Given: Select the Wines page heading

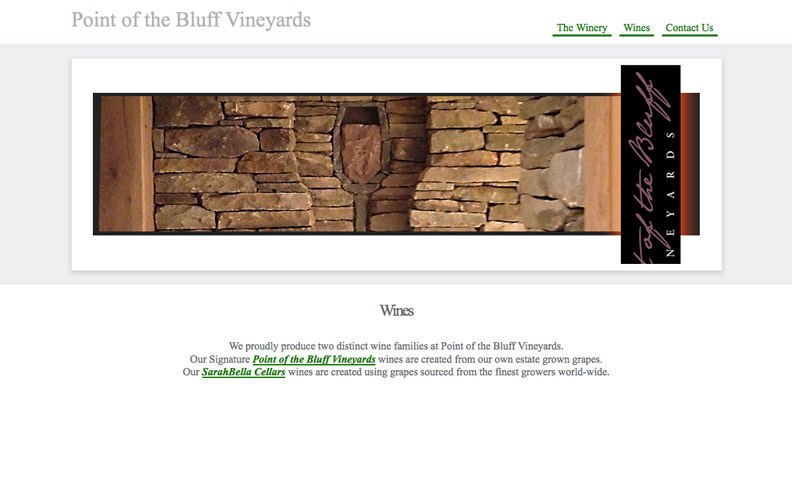Looking at the screenshot, I should coord(397,311).
